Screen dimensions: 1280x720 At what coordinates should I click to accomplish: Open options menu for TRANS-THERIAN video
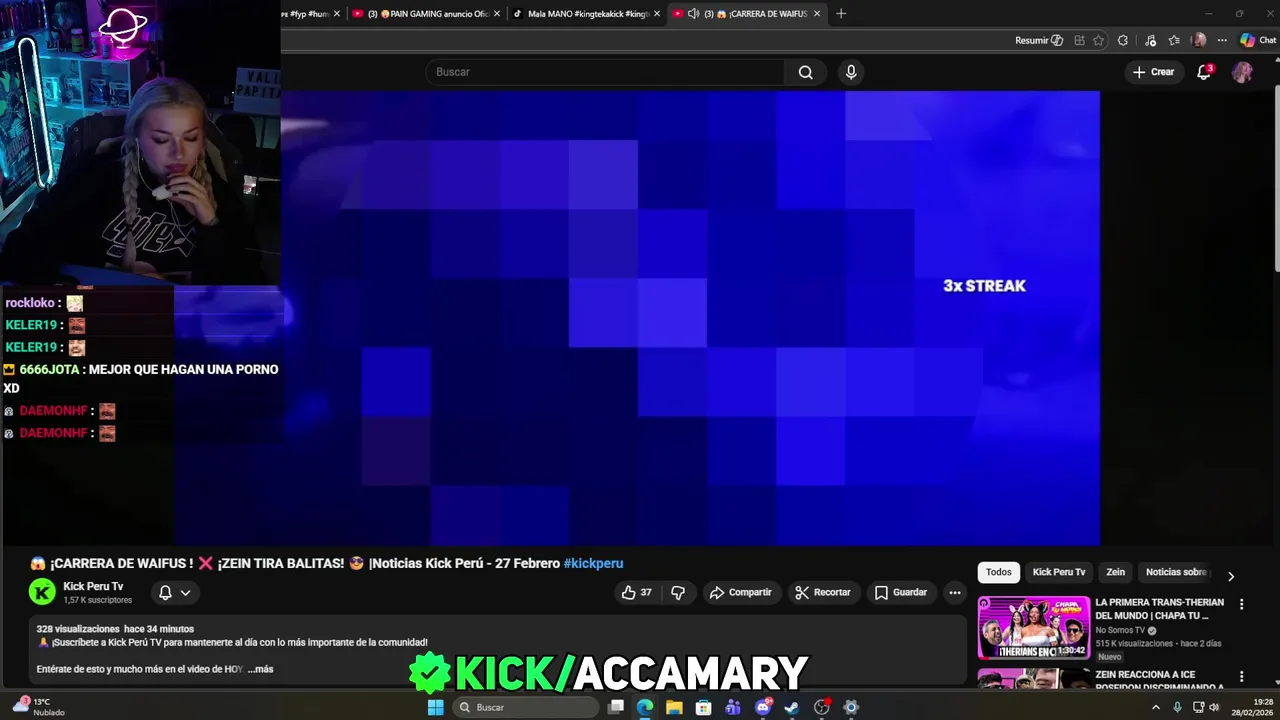tap(1241, 604)
